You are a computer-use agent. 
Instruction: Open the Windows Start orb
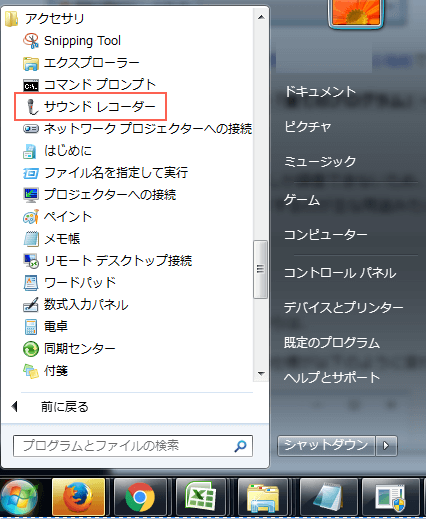click(x=19, y=497)
